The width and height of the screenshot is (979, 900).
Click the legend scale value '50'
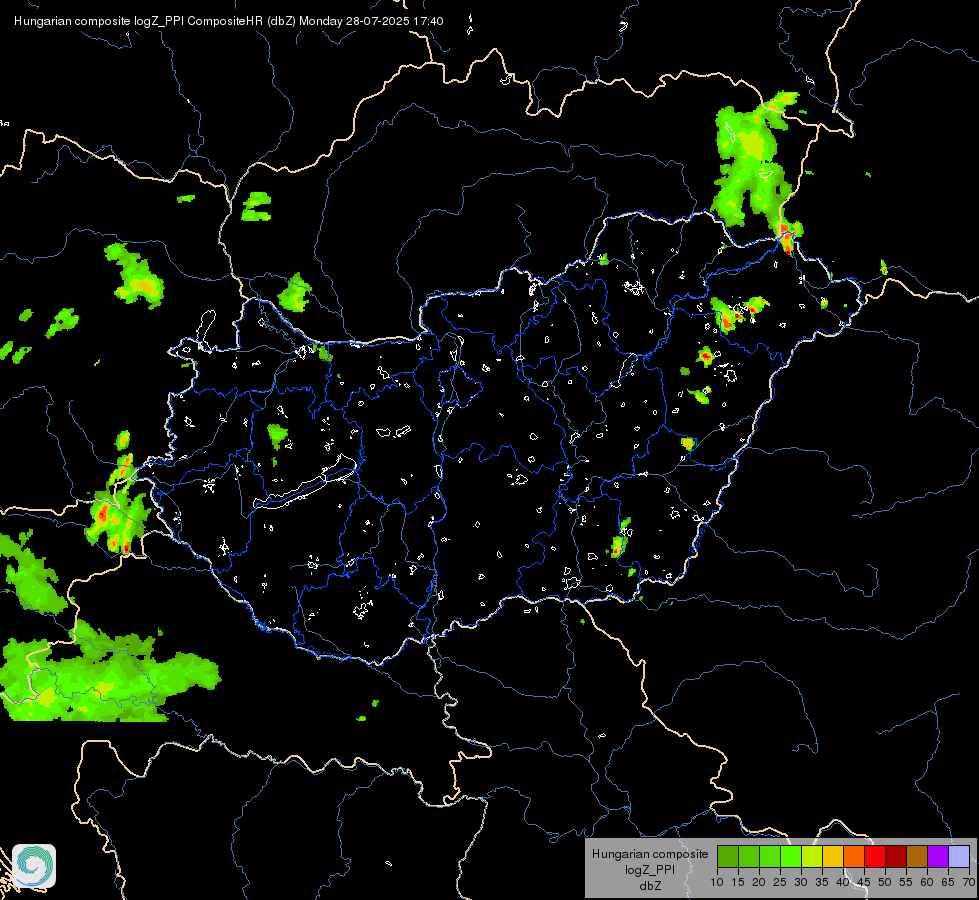pos(885,883)
